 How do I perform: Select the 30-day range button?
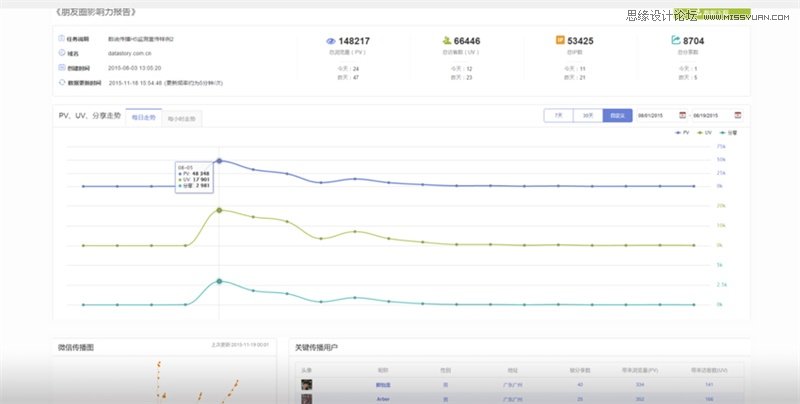pyautogui.click(x=588, y=115)
